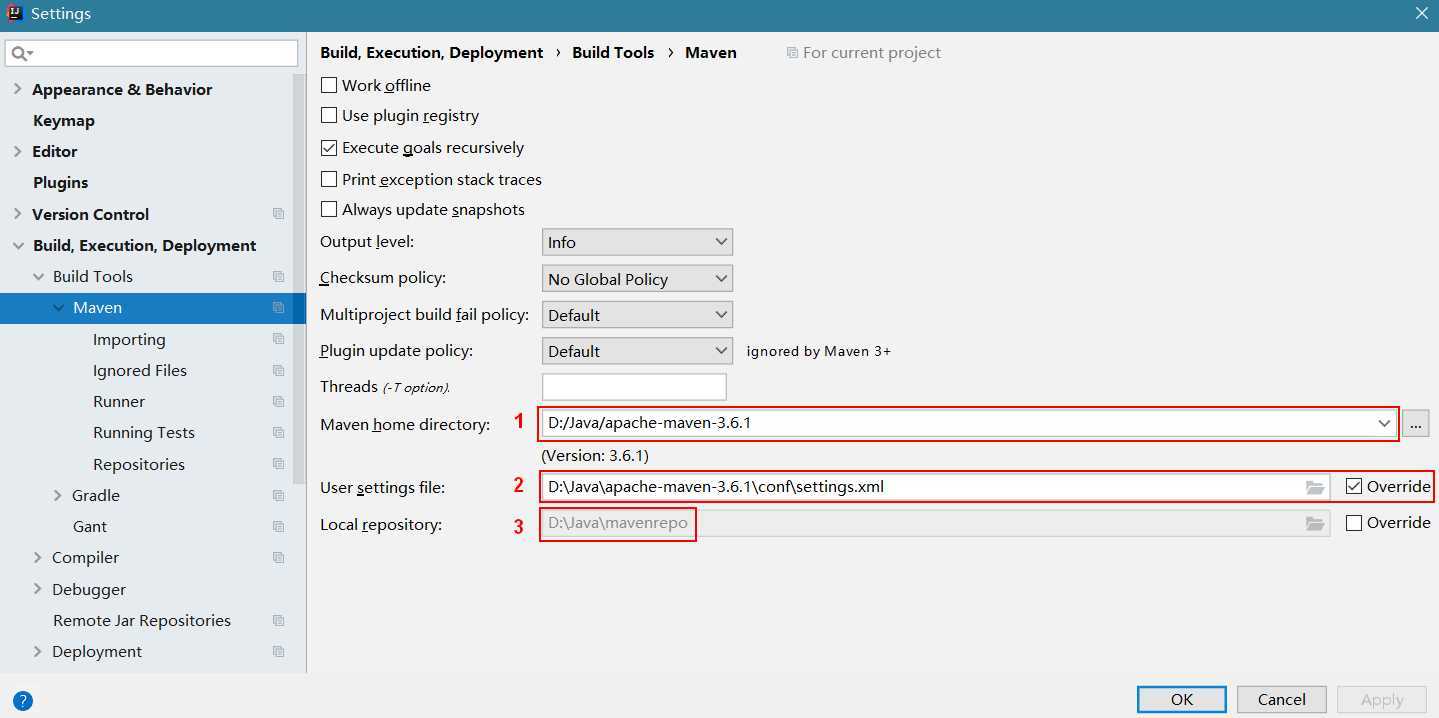
Task: Click Build, Execution, Deployment breadcrumb
Action: (x=432, y=52)
